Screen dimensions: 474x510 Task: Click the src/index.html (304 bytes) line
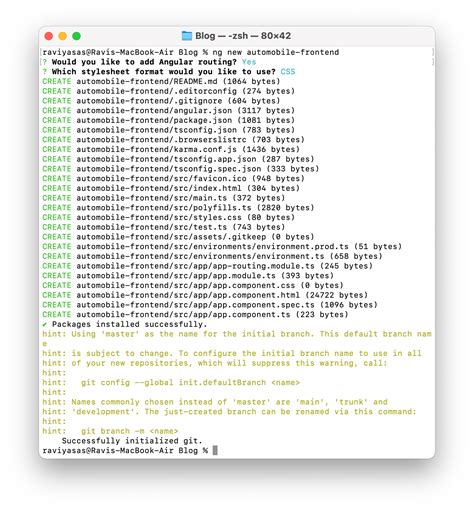click(x=171, y=188)
